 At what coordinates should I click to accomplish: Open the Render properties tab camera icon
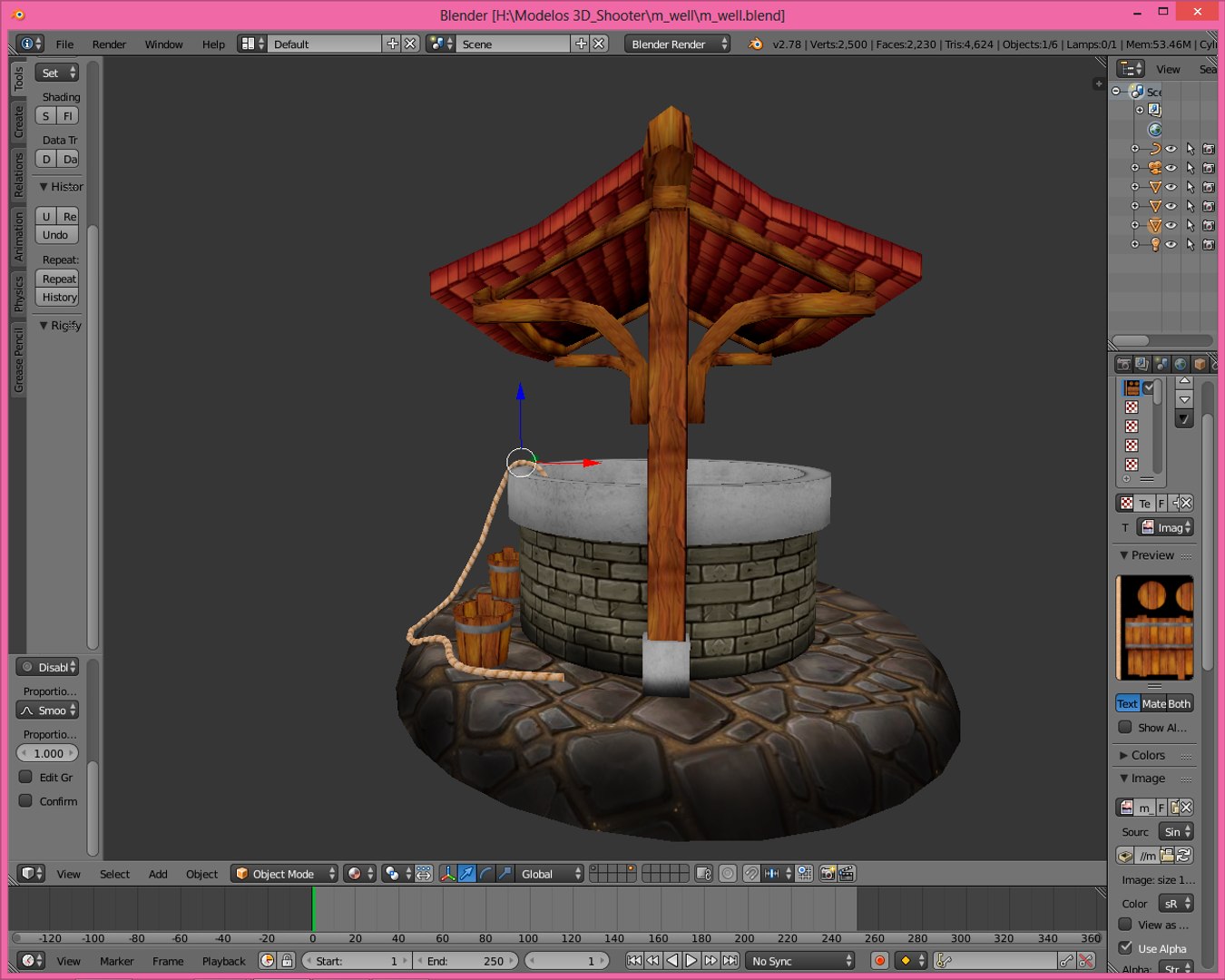[1123, 364]
